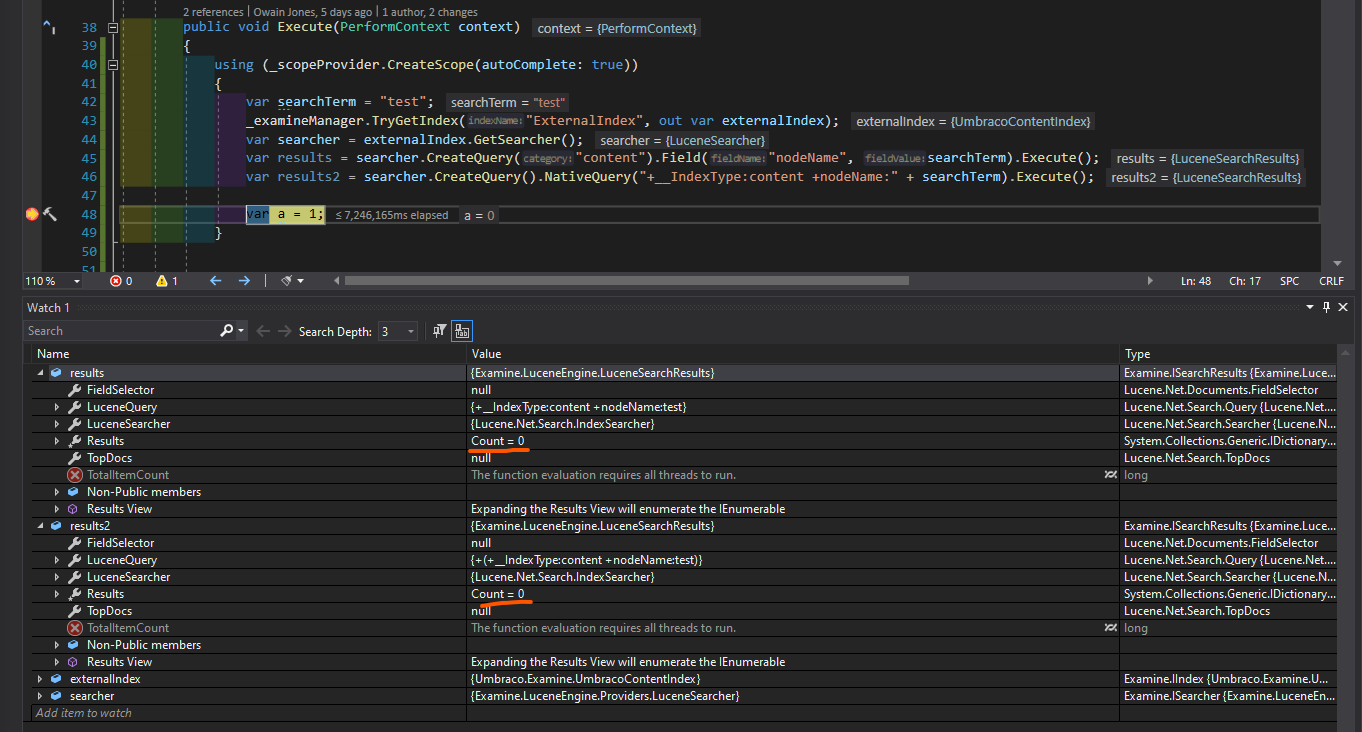
Task: Open the Search Depth dropdown
Action: (397, 331)
